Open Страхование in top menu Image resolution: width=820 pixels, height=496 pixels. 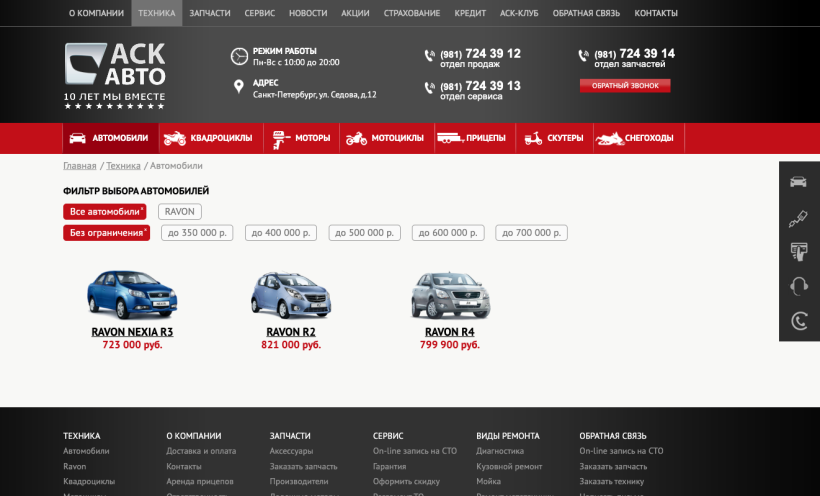click(x=412, y=13)
